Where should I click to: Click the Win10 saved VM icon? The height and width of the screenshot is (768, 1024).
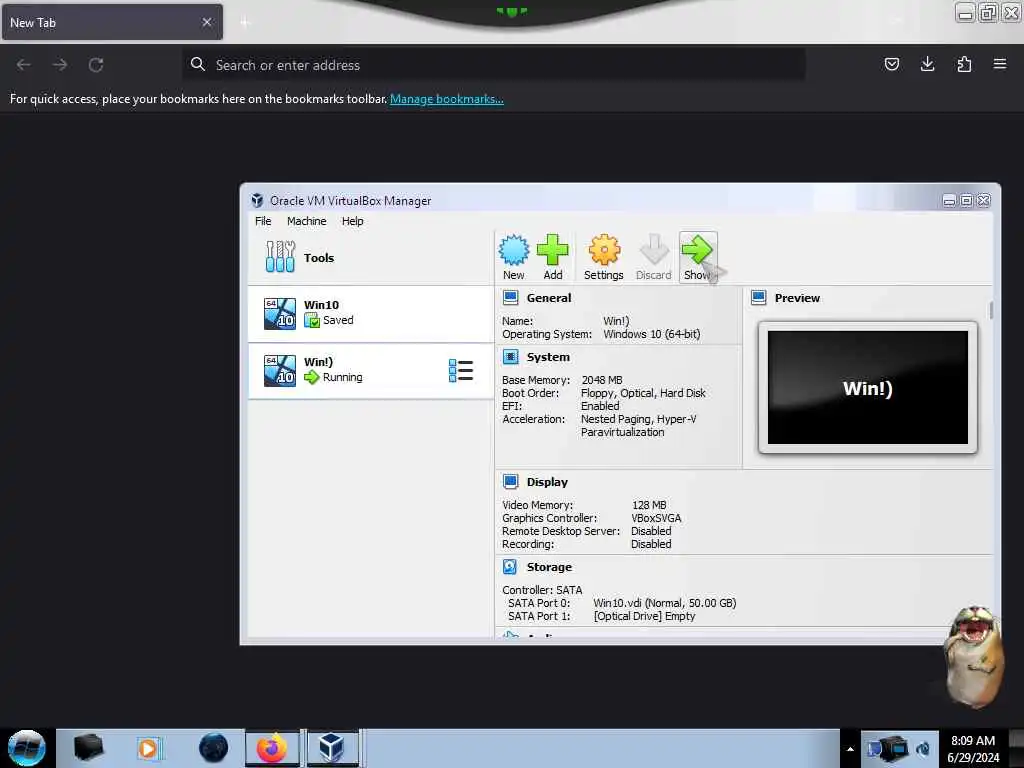point(280,313)
